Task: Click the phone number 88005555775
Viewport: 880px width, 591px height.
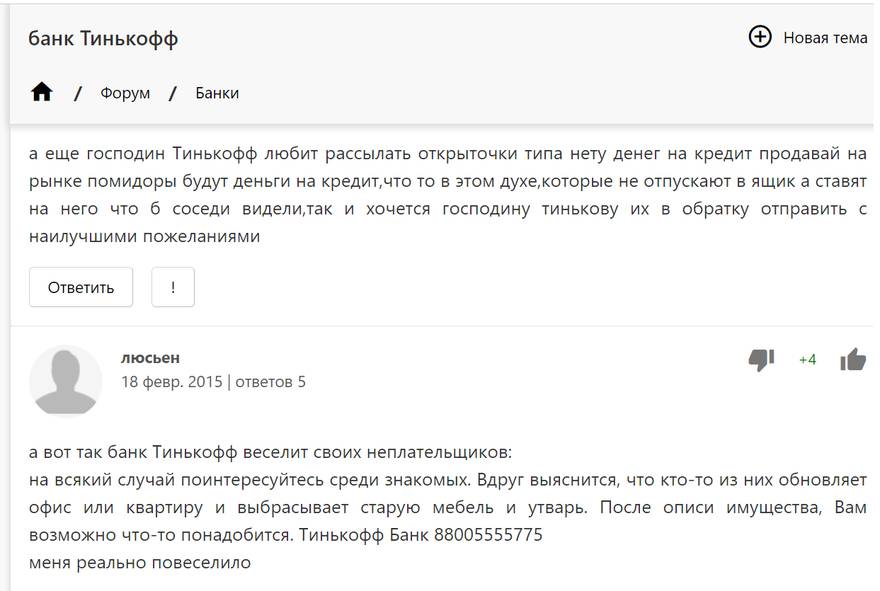Action: coord(488,535)
